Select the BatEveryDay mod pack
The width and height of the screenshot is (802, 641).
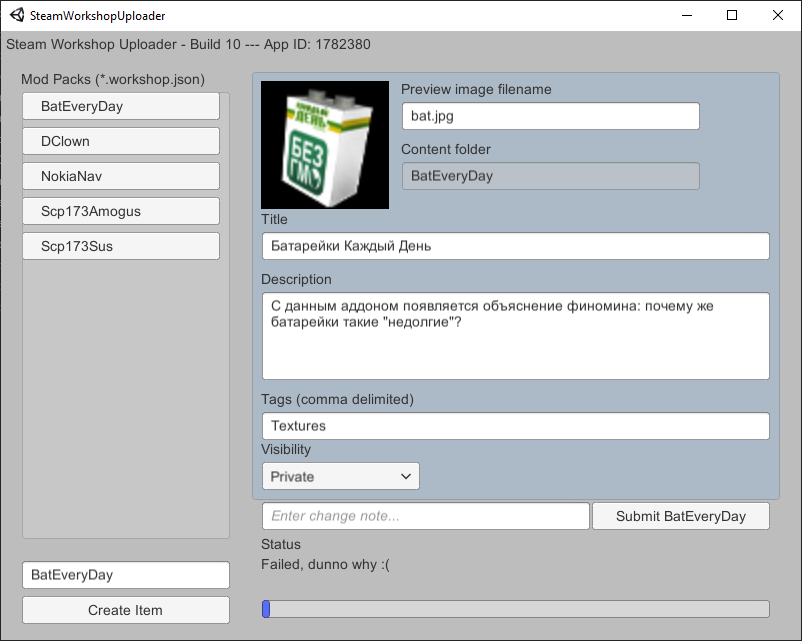pyautogui.click(x=121, y=106)
